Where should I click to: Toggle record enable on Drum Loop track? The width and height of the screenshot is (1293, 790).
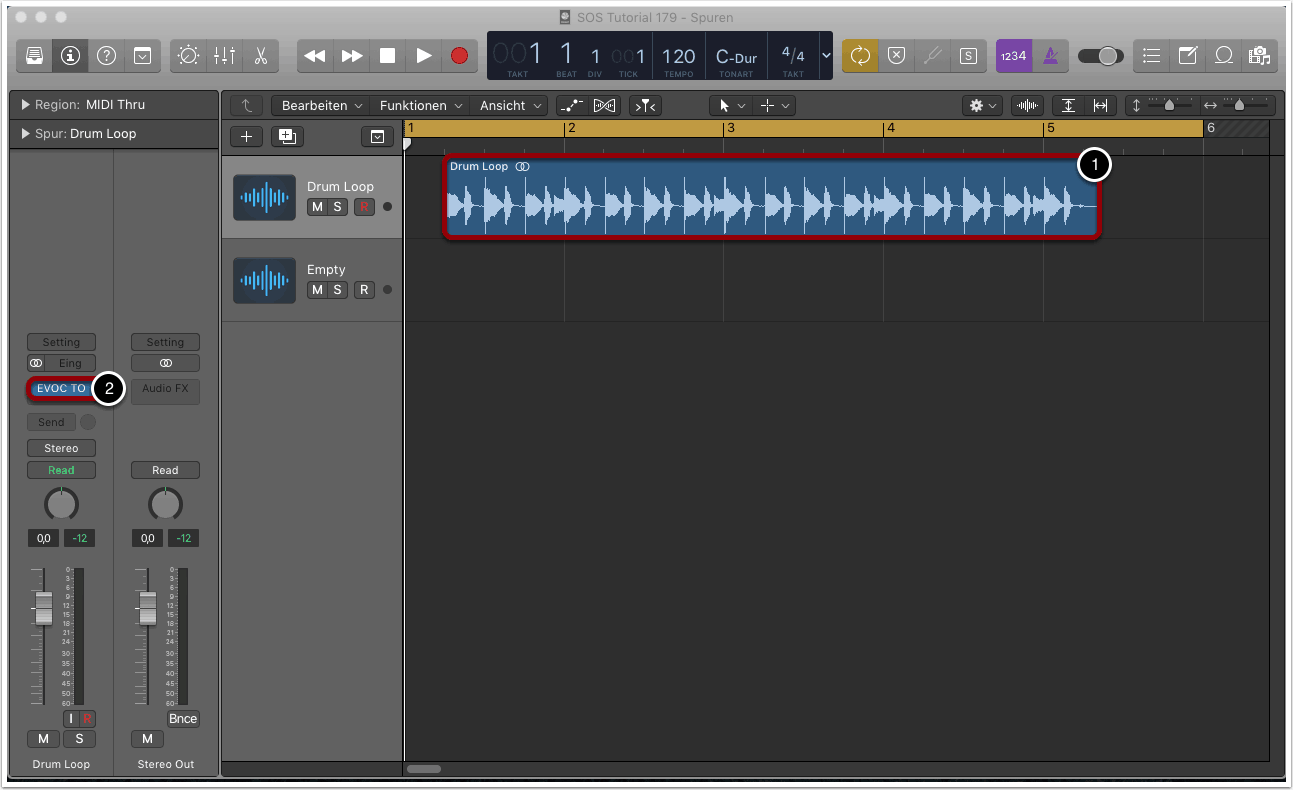pyautogui.click(x=364, y=207)
